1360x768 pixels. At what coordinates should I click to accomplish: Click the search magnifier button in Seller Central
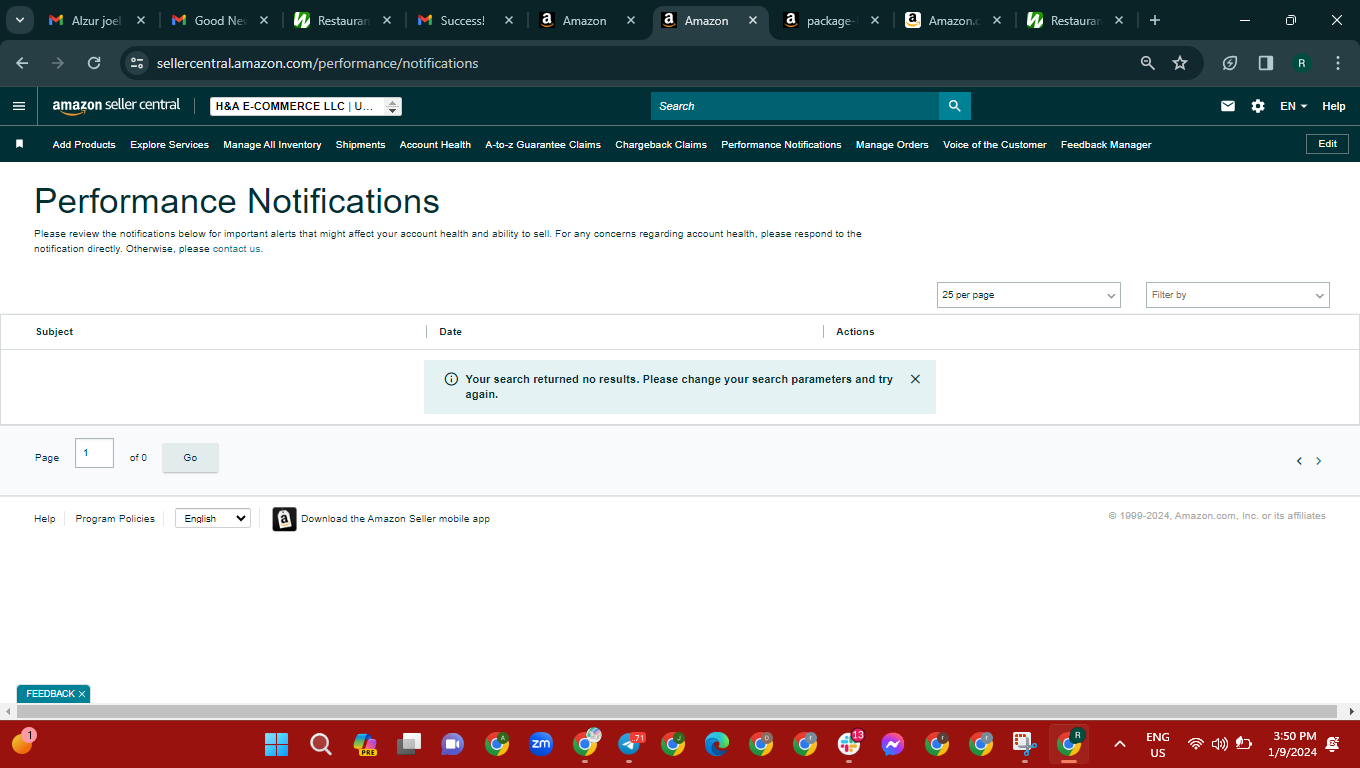tap(954, 106)
